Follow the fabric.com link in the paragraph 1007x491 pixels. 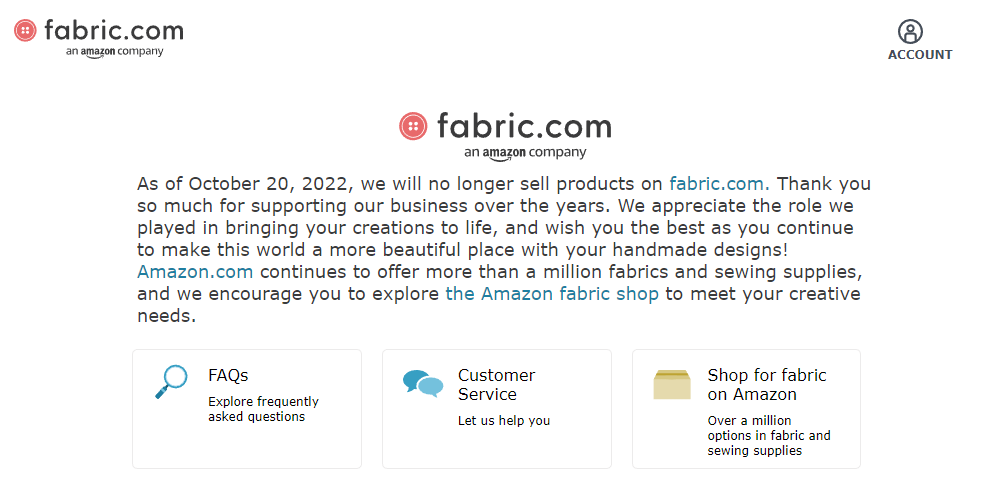(x=719, y=184)
